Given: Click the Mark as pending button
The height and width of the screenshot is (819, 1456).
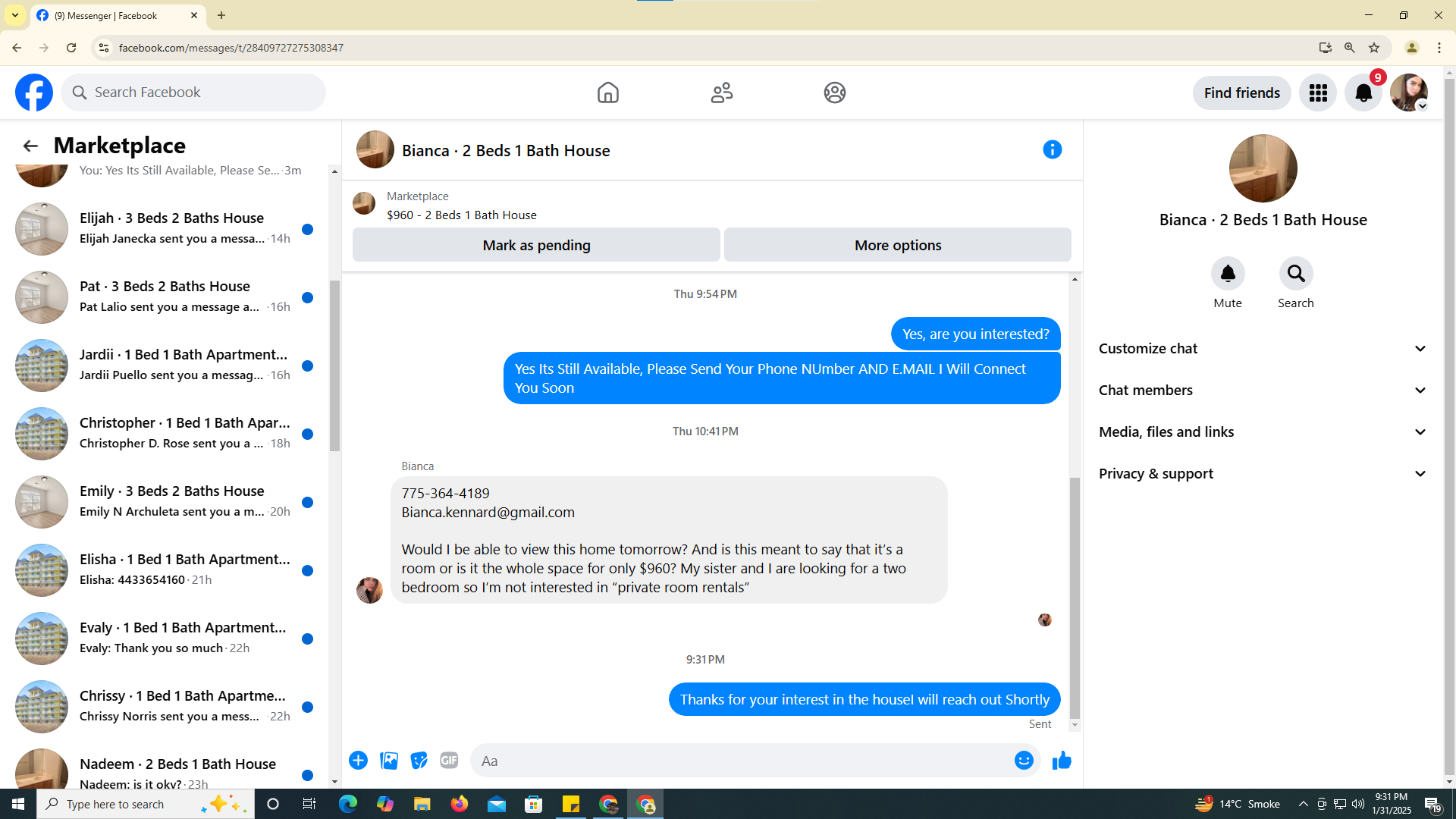Looking at the screenshot, I should coord(536,245).
